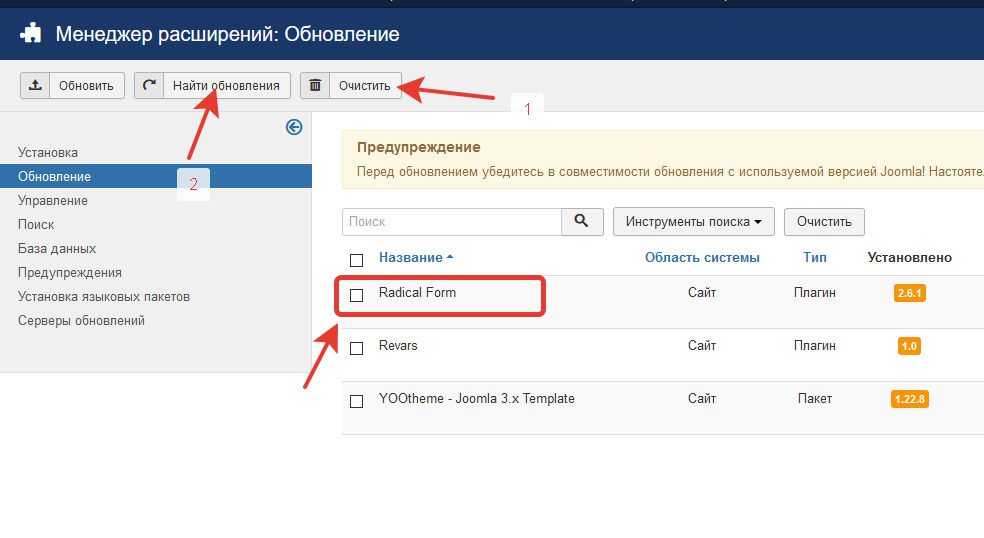
Task: Collapse sidebar with blue arrow icon
Action: pos(294,126)
